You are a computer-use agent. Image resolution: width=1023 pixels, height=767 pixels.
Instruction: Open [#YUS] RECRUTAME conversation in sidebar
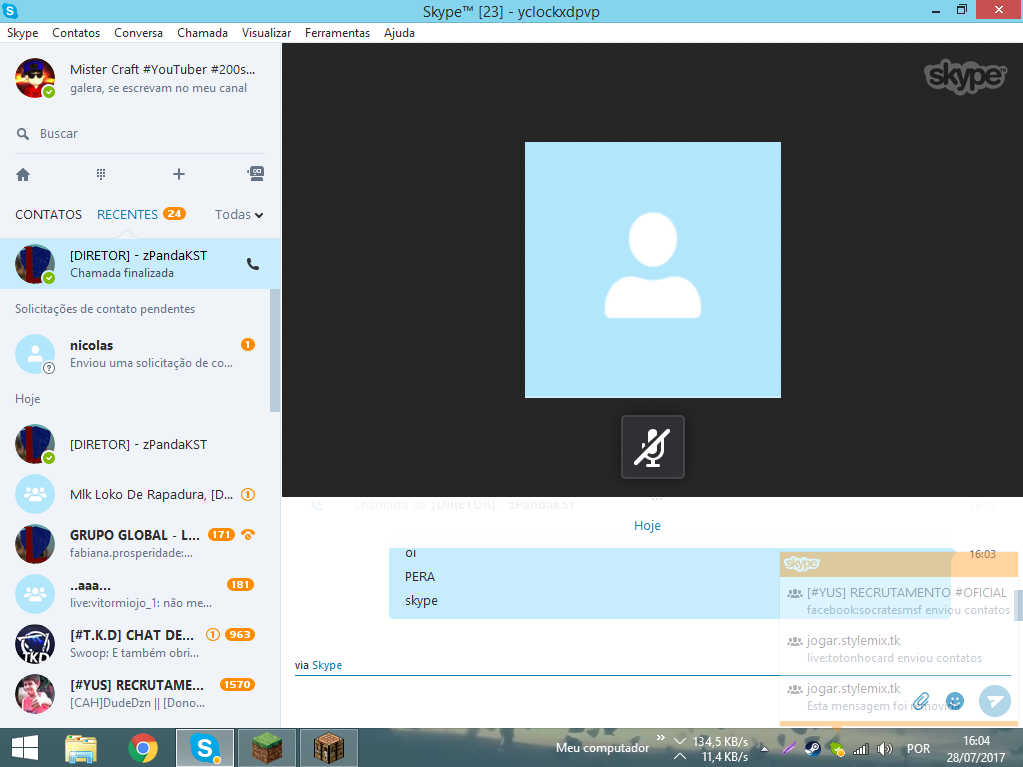pos(136,694)
